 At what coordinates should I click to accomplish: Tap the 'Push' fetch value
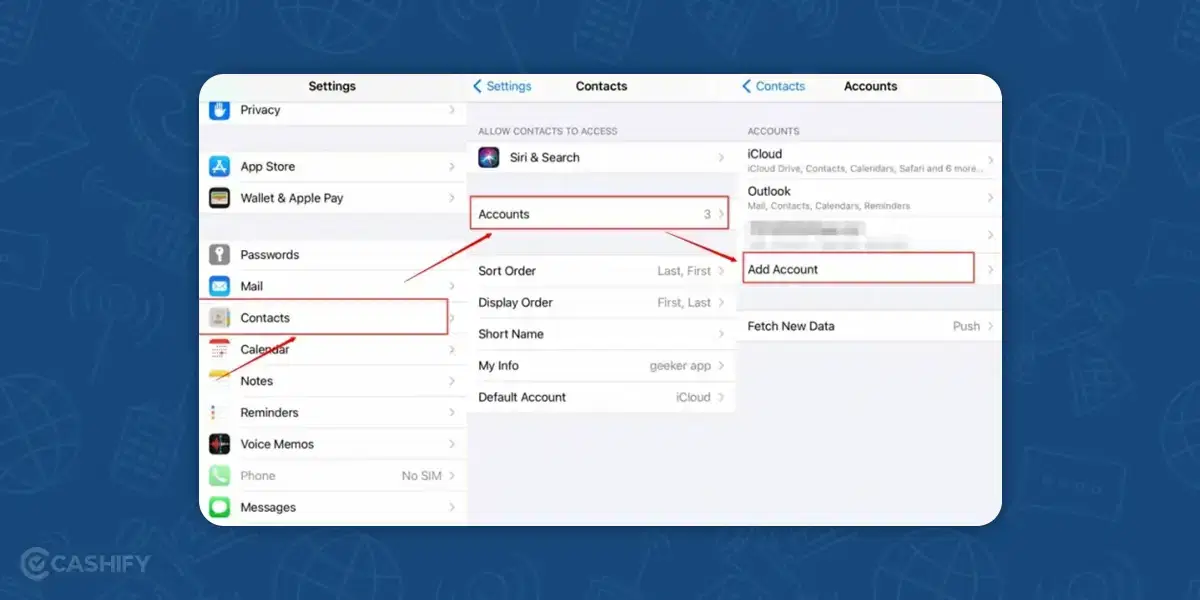tap(966, 326)
